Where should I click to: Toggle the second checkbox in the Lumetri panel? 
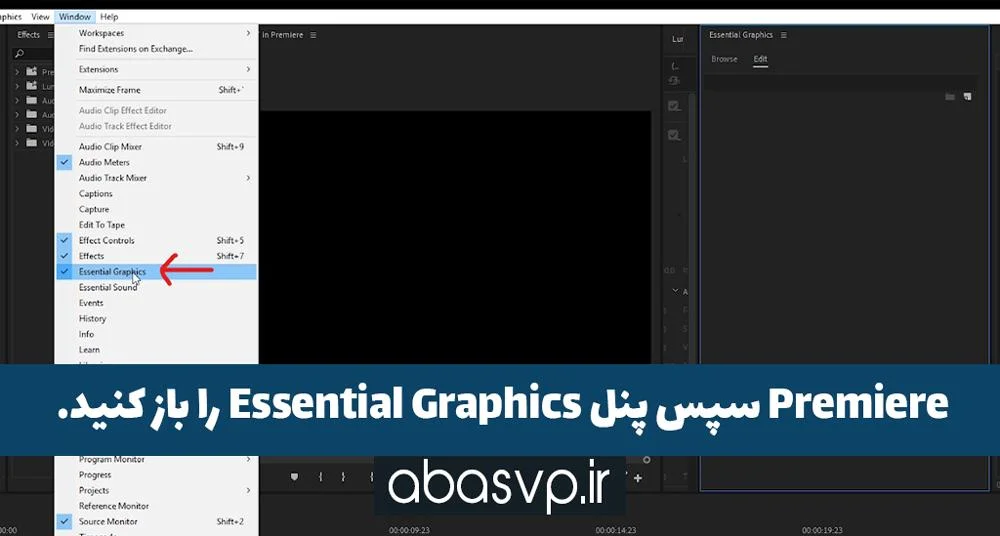[673, 135]
